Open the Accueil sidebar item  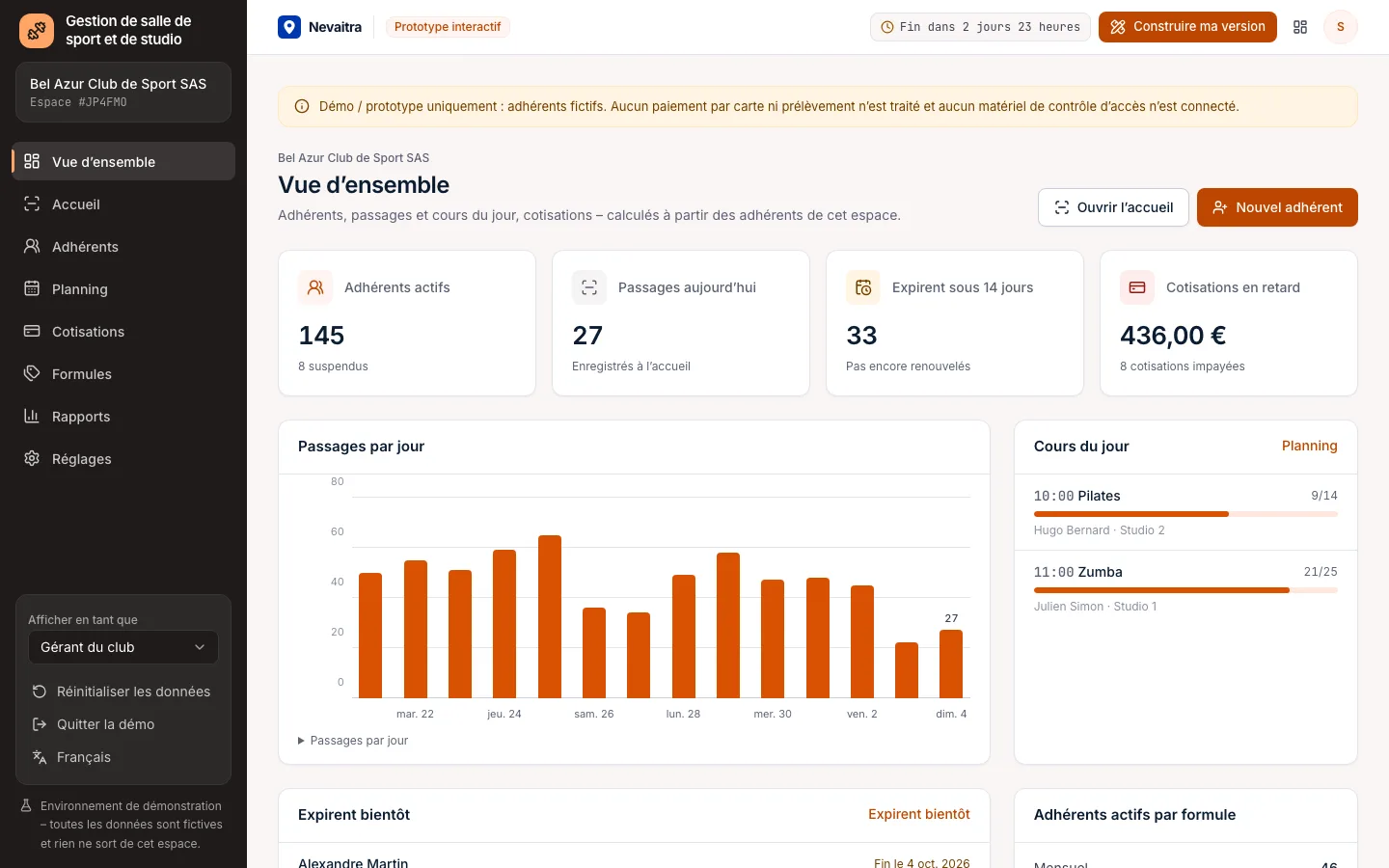tap(123, 203)
